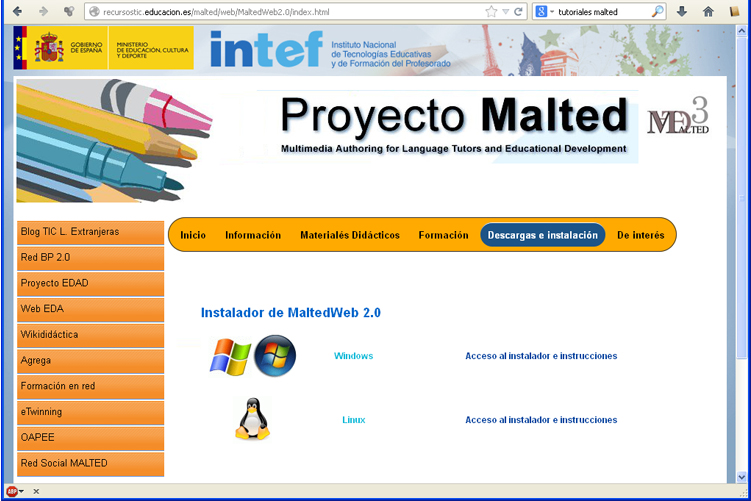This screenshot has width=751, height=501.
Task: Open Linux 'Acceso al instalador e instrucciones'
Action: (x=541, y=420)
